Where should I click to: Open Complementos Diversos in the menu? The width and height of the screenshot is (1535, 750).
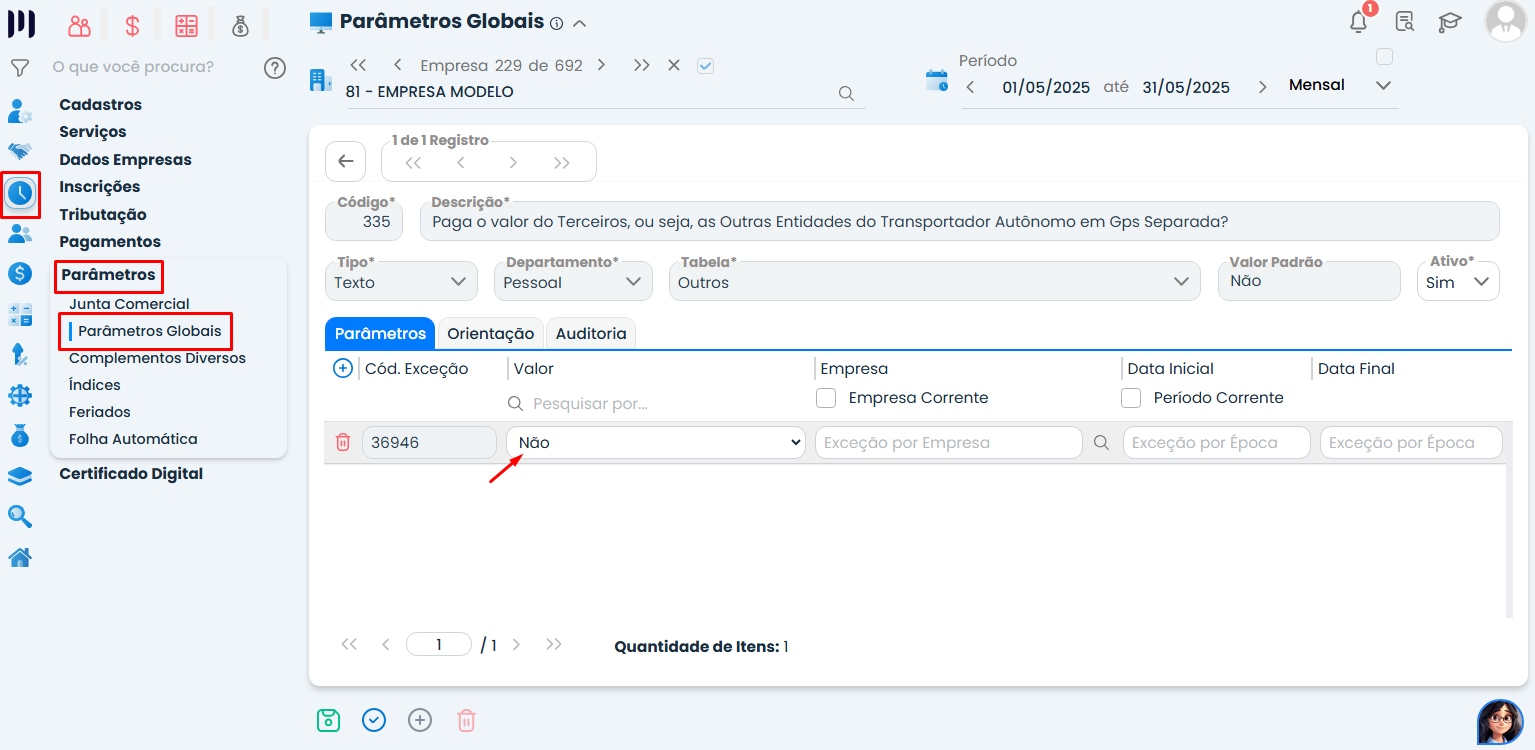[157, 358]
